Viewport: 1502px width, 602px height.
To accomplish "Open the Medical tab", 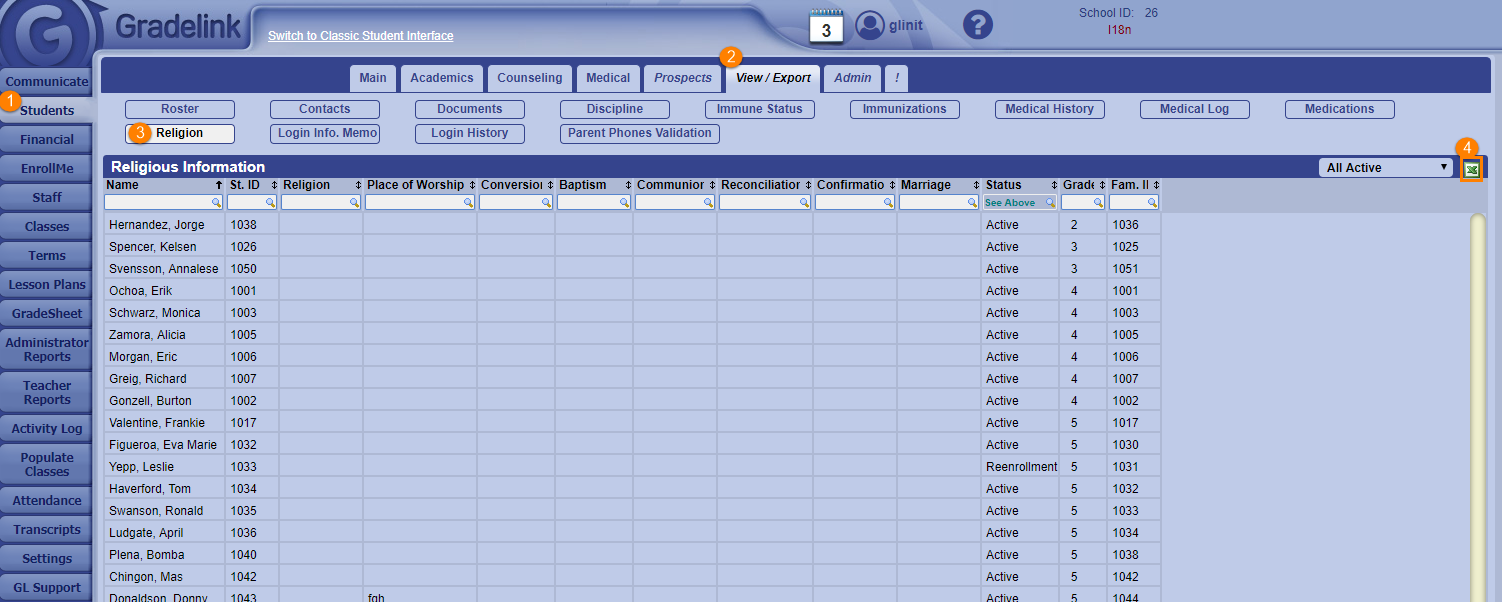I will tap(608, 78).
